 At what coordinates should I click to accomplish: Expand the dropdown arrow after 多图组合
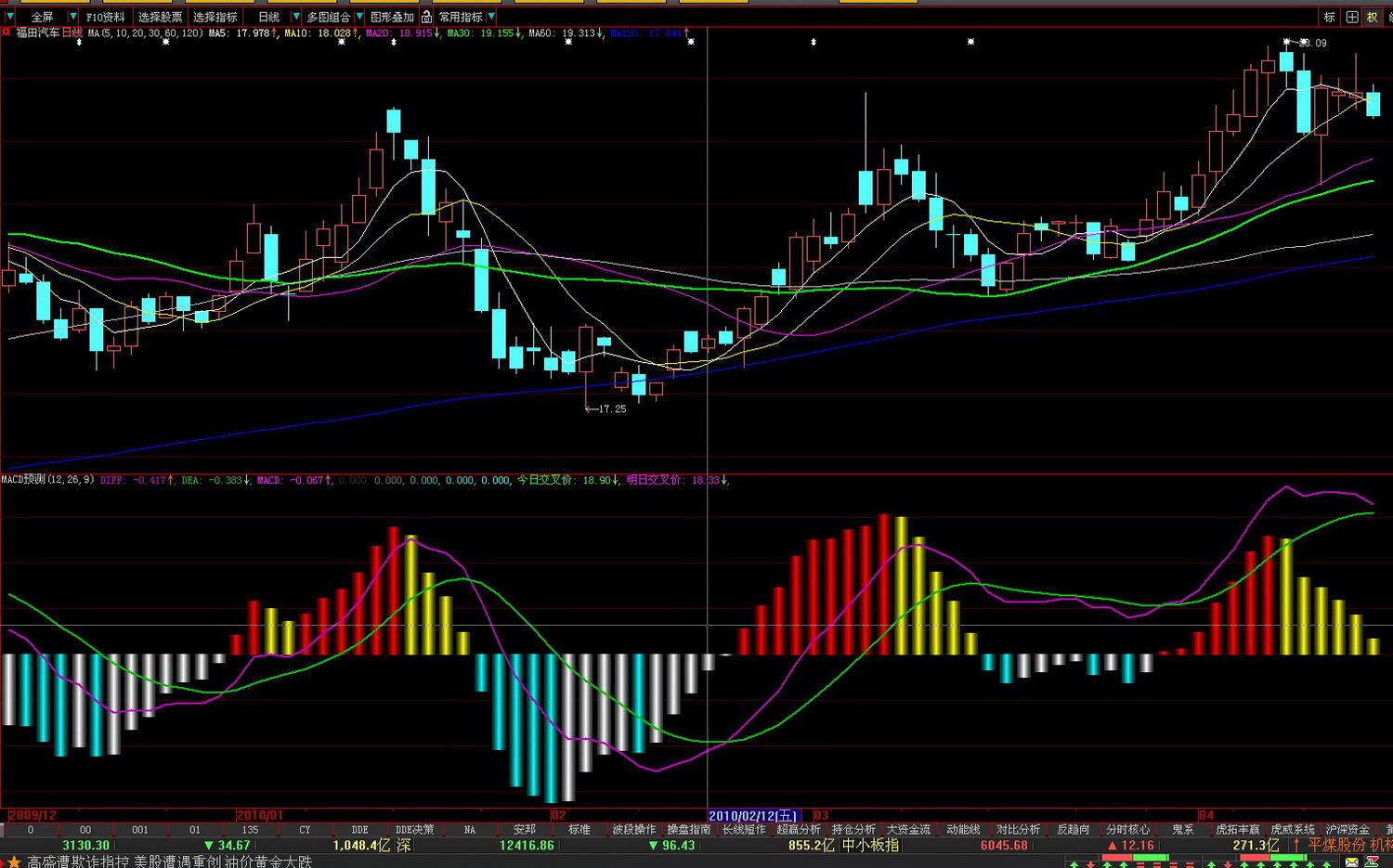[x=358, y=17]
